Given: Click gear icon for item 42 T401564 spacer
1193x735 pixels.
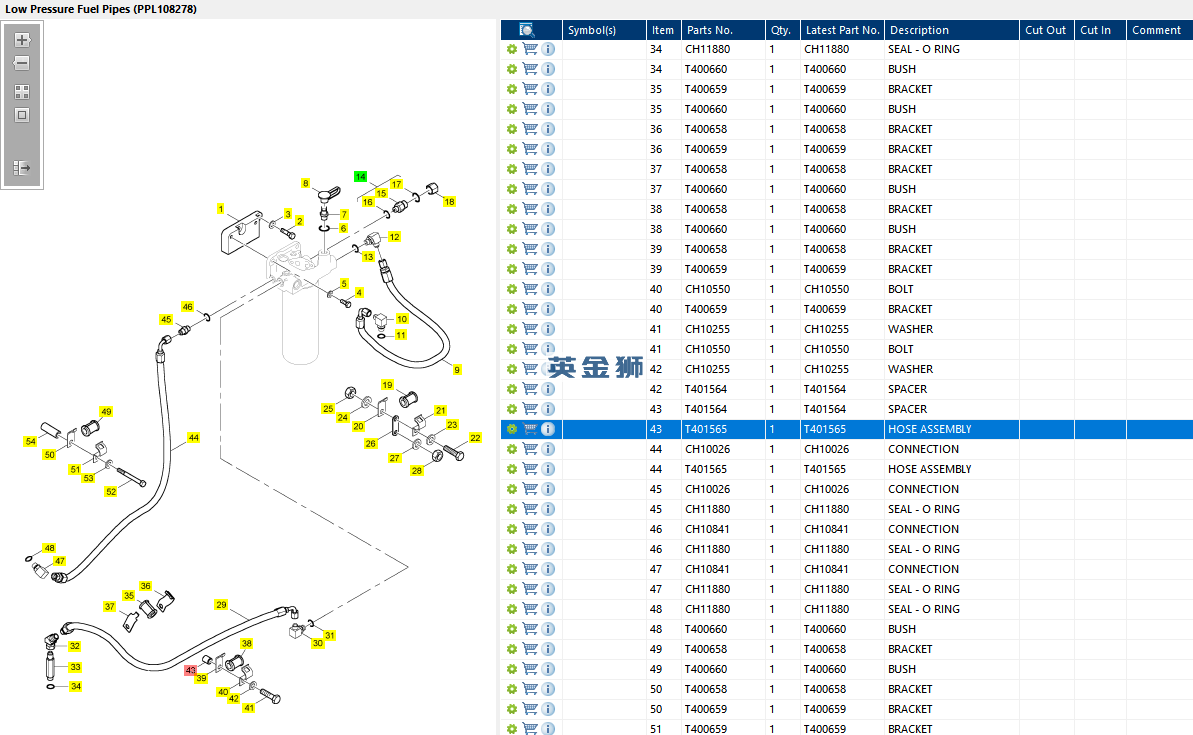Looking at the screenshot, I should (x=512, y=389).
